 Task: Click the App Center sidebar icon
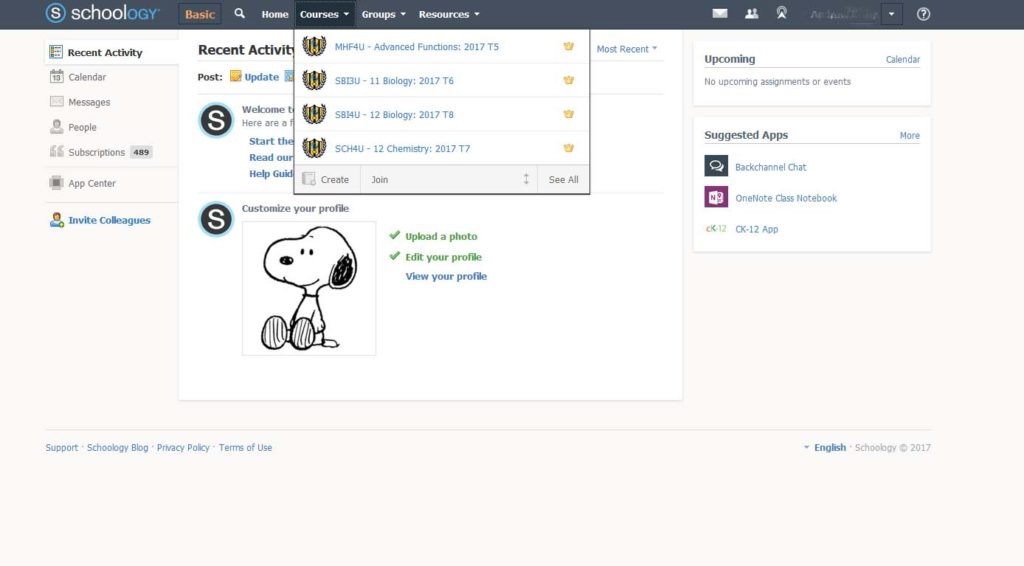[57, 183]
